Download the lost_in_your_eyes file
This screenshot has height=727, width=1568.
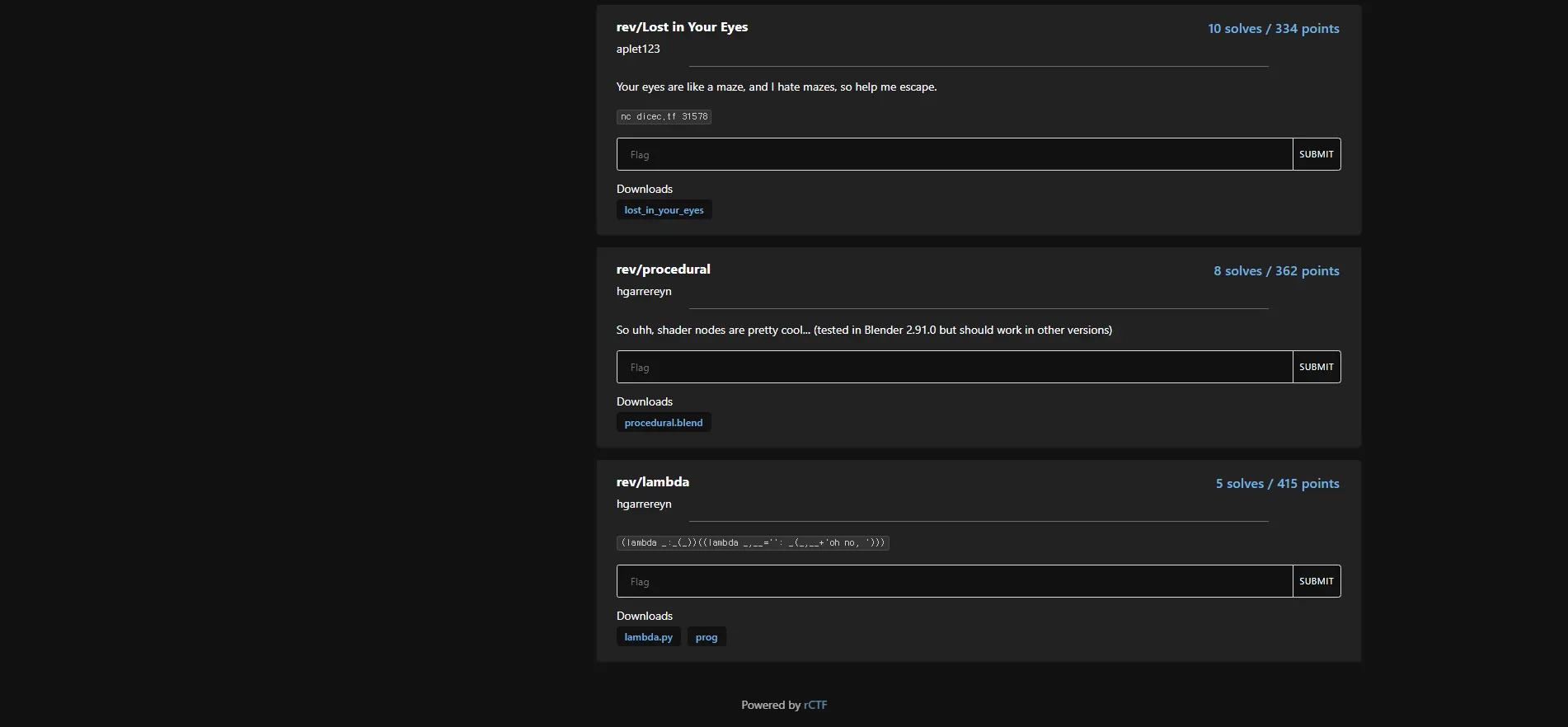click(x=664, y=210)
